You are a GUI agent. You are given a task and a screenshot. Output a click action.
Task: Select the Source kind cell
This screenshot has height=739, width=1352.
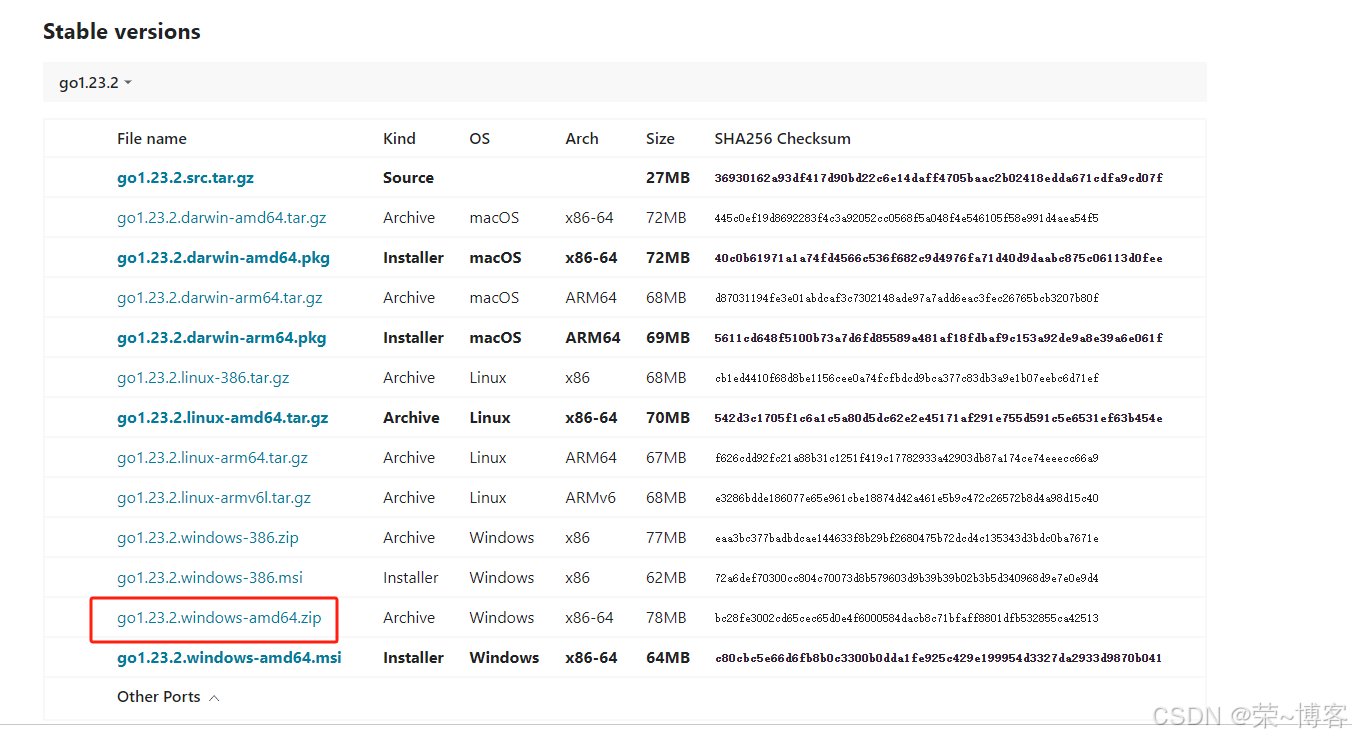tap(408, 178)
